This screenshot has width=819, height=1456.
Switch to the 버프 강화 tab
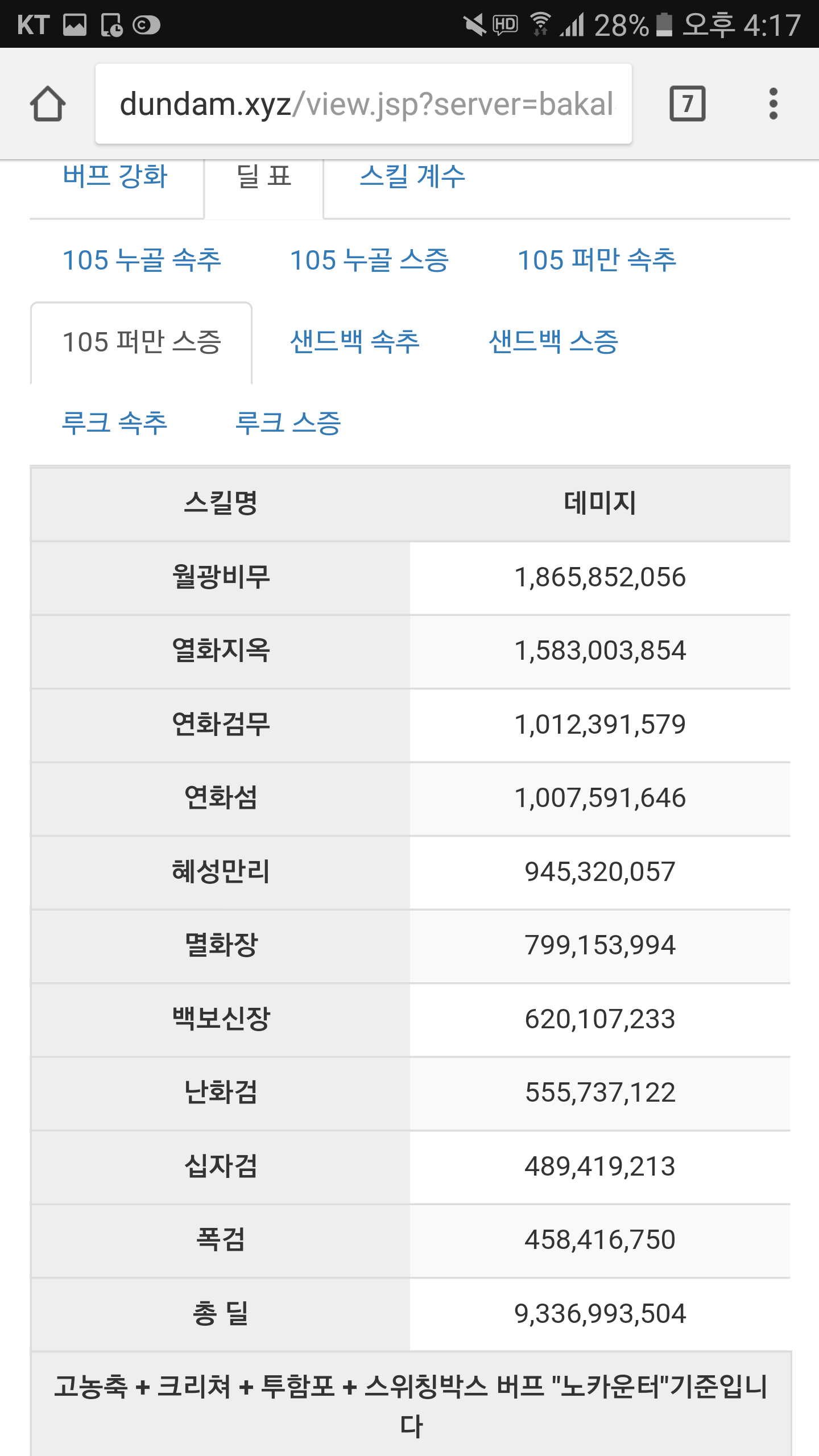tap(115, 176)
